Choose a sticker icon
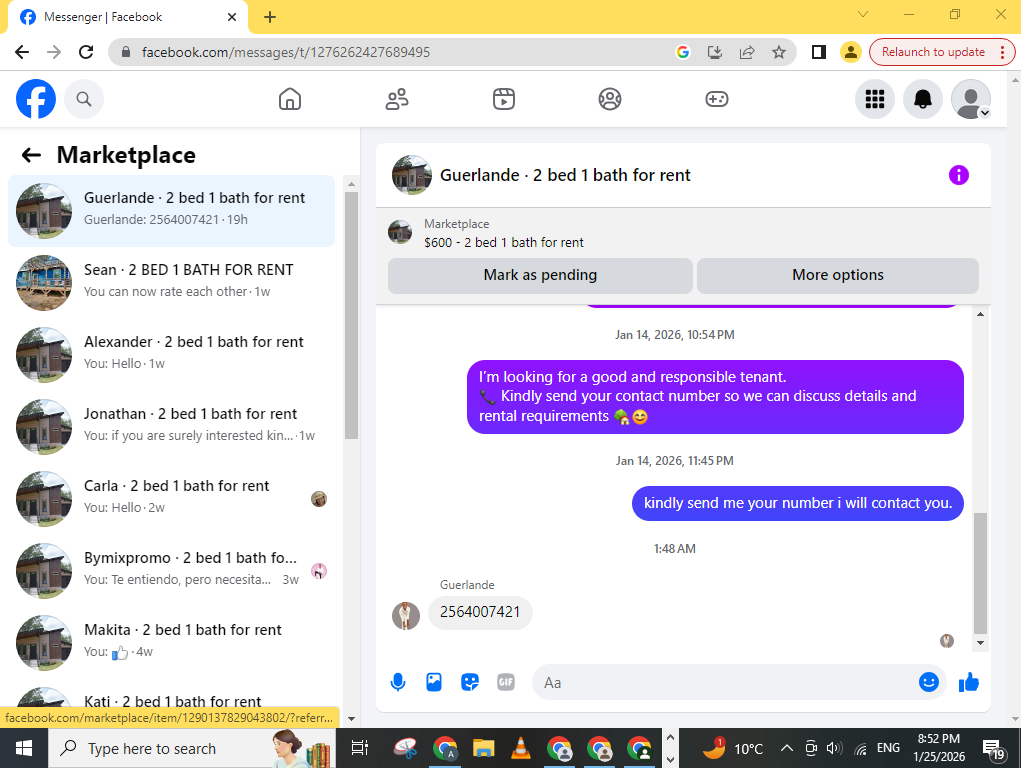The image size is (1021, 768). (469, 682)
